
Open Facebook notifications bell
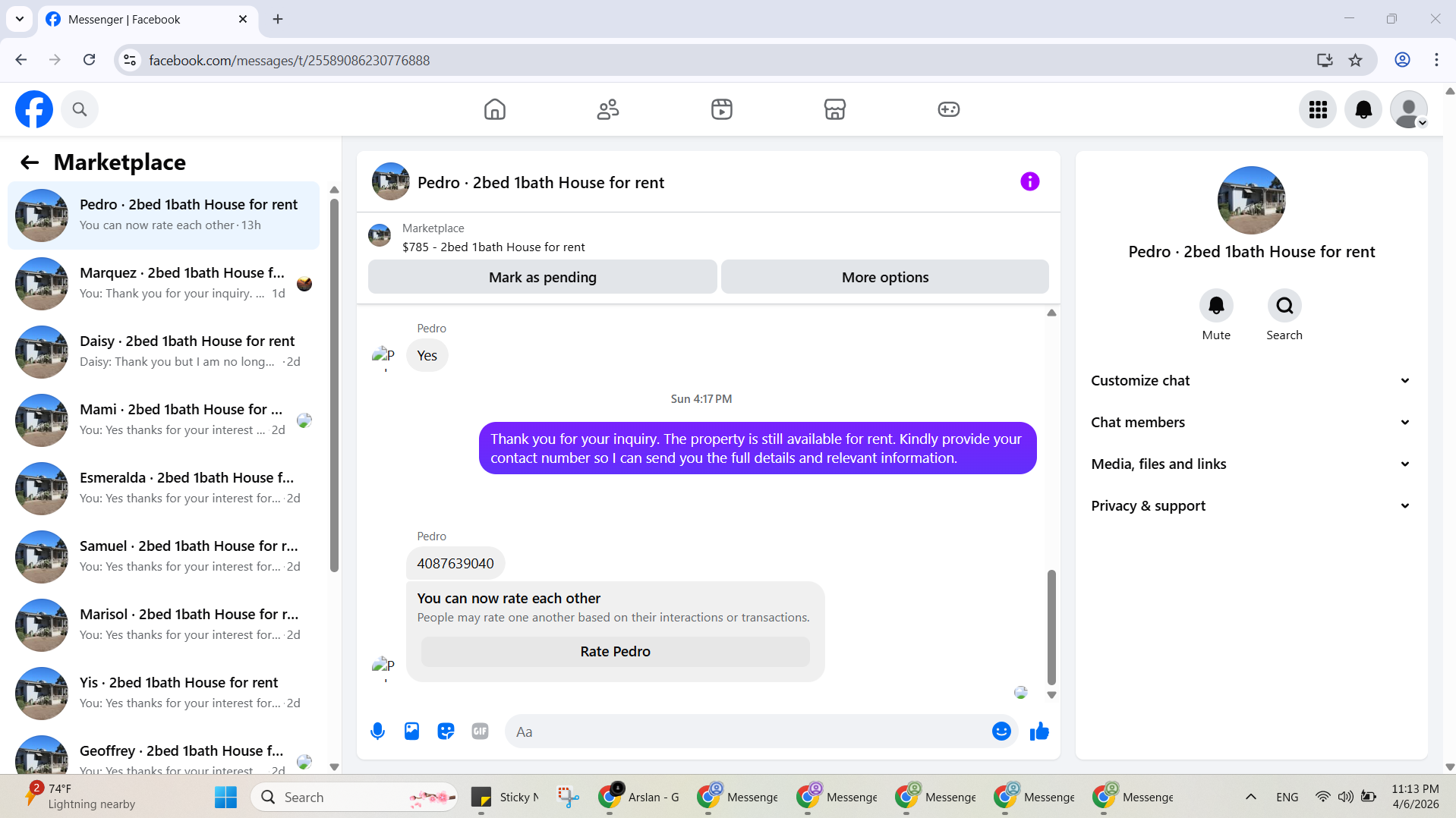(x=1363, y=109)
